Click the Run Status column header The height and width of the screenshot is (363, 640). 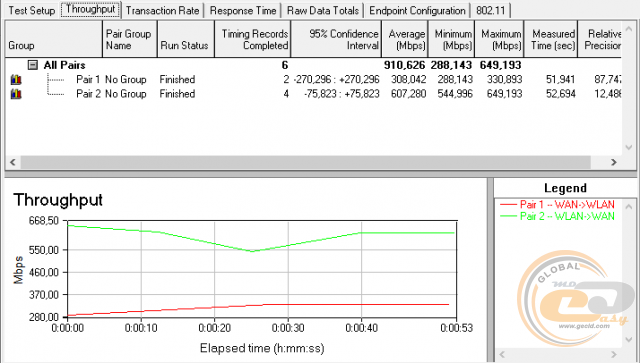(186, 39)
